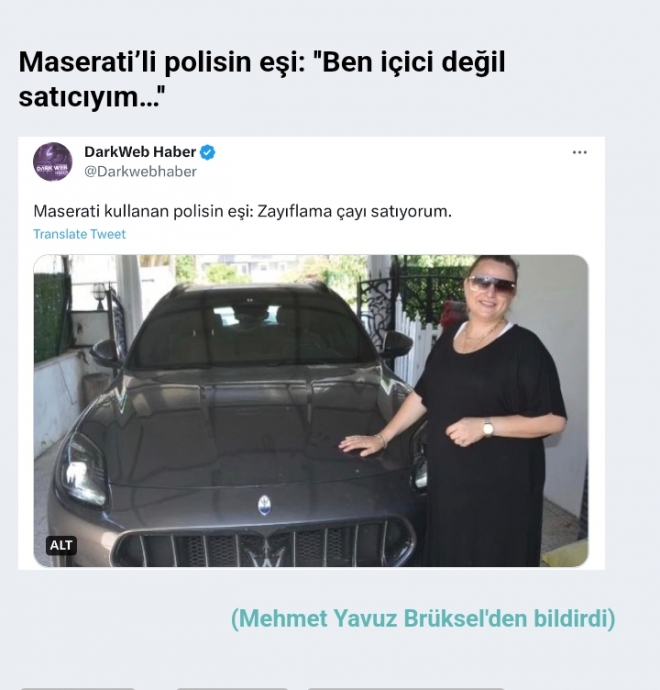
Task: Click the tweet text about Zayıflama çayı
Action: pyautogui.click(x=242, y=212)
